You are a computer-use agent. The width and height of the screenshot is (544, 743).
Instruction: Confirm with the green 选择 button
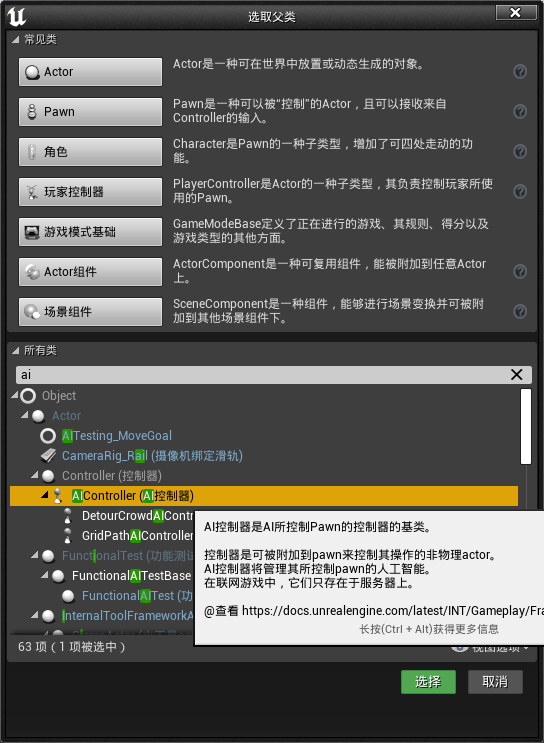[x=428, y=682]
